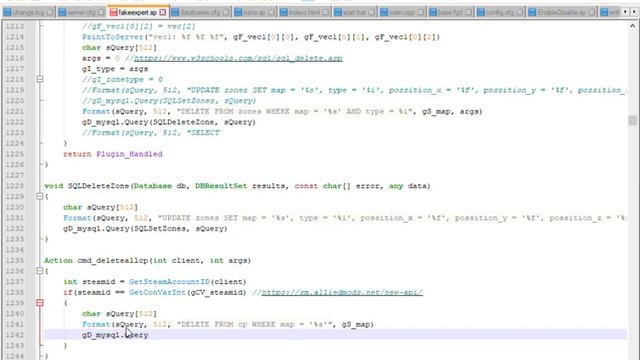The image size is (640, 360).
Task: Open the databases.cfg tab
Action: point(200,13)
